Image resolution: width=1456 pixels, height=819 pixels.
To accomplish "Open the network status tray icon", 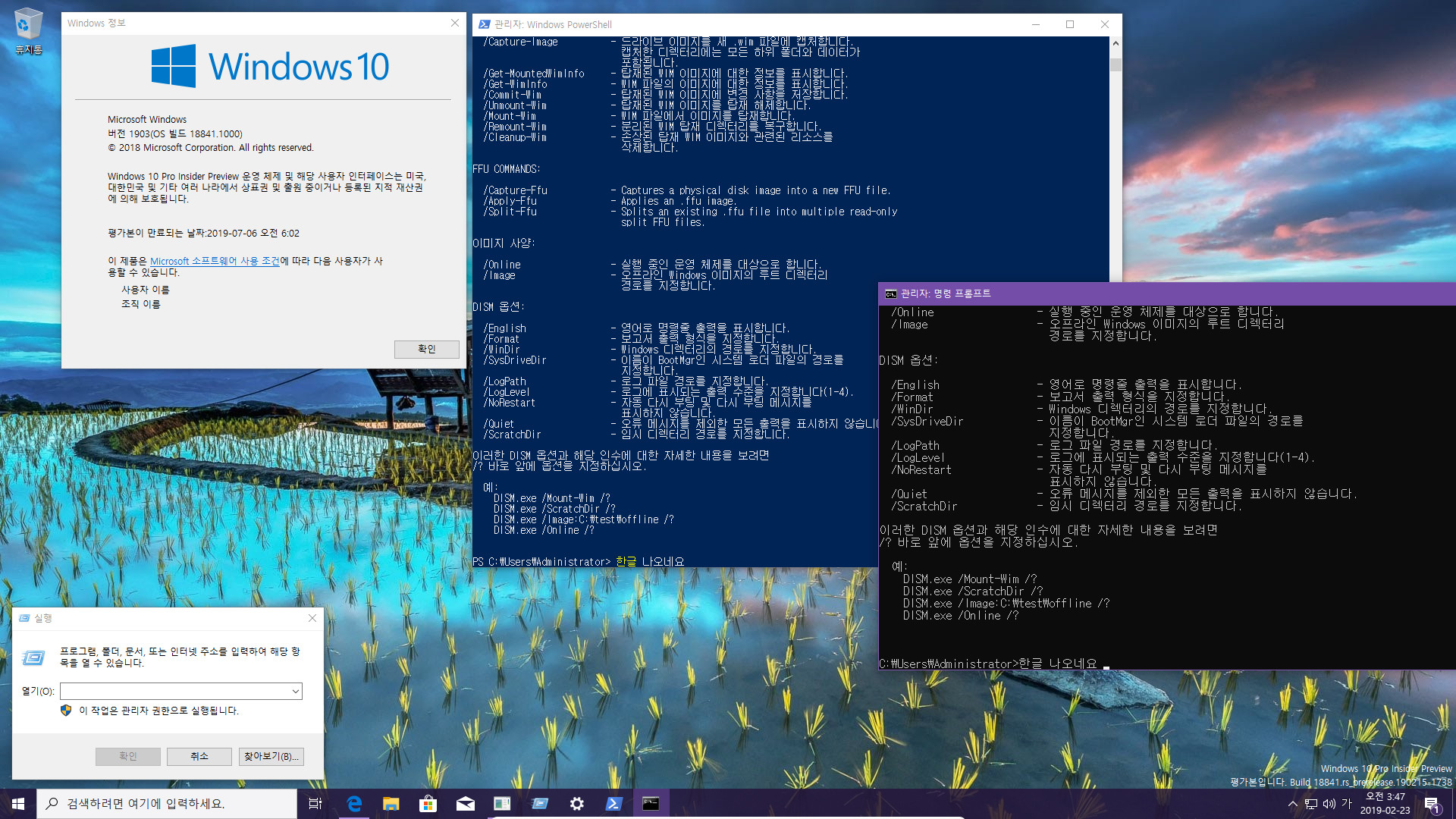I will point(1310,804).
